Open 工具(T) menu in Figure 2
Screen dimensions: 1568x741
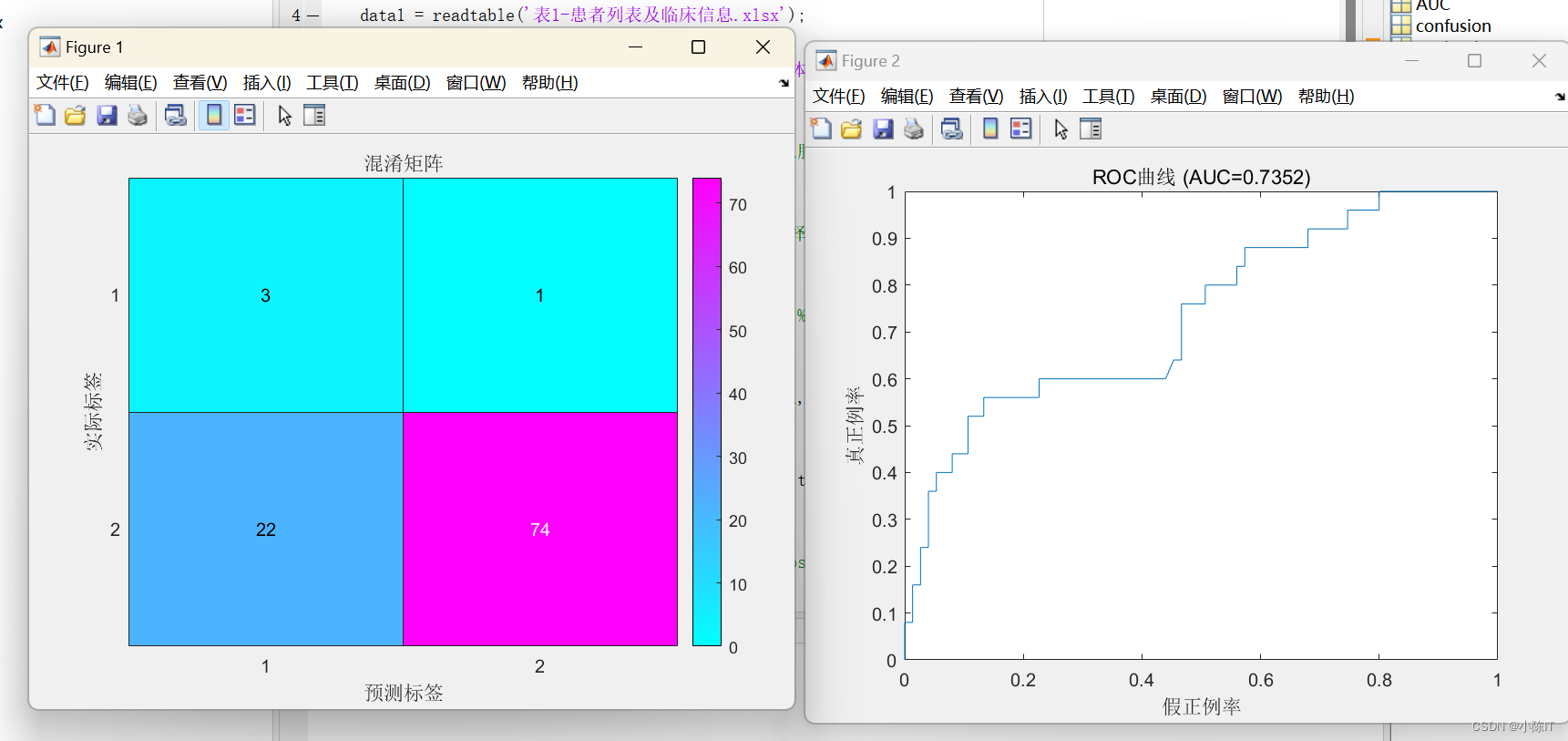1109,97
